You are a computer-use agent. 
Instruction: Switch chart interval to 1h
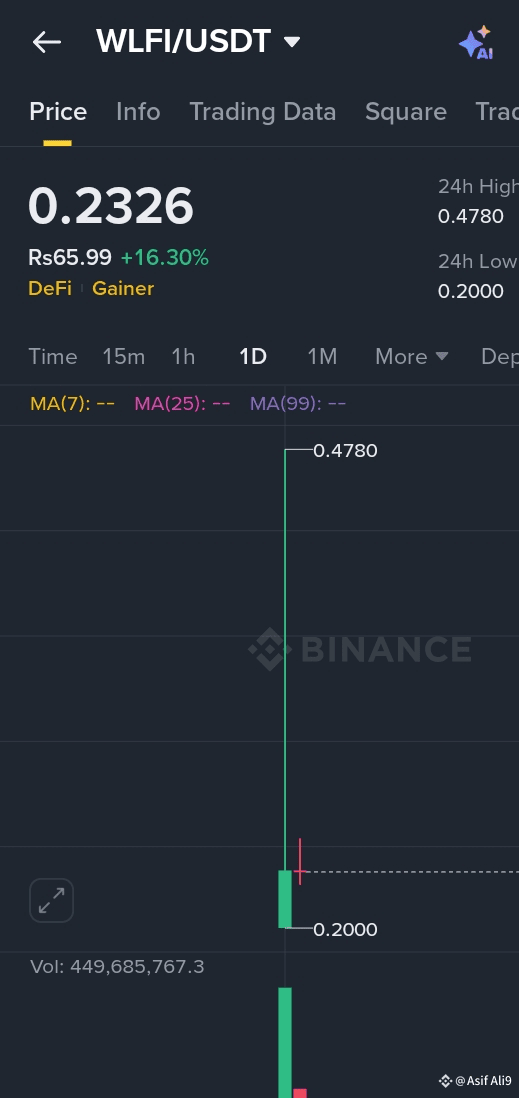pos(184,356)
